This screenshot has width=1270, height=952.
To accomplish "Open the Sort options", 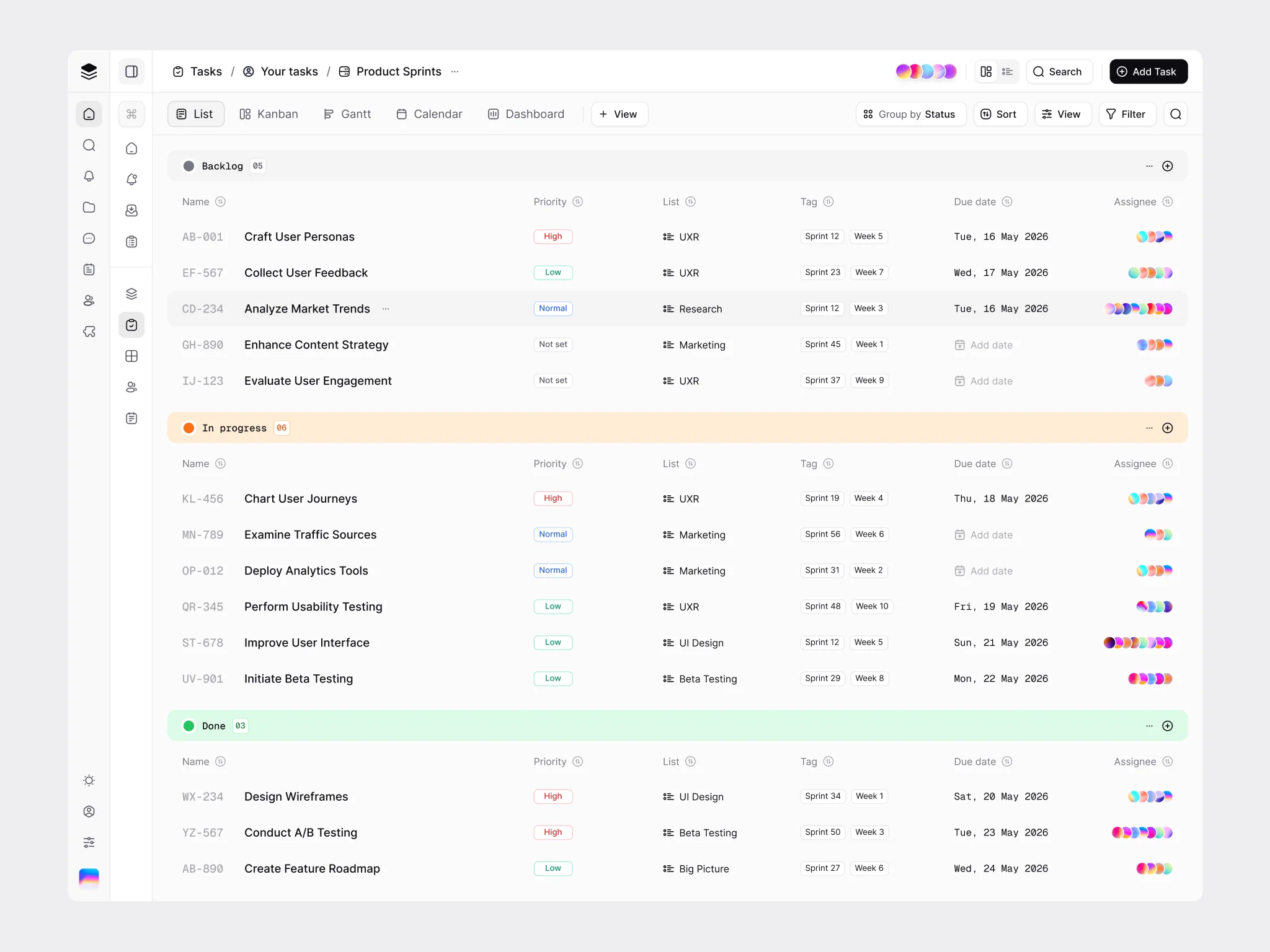I will pos(1000,114).
